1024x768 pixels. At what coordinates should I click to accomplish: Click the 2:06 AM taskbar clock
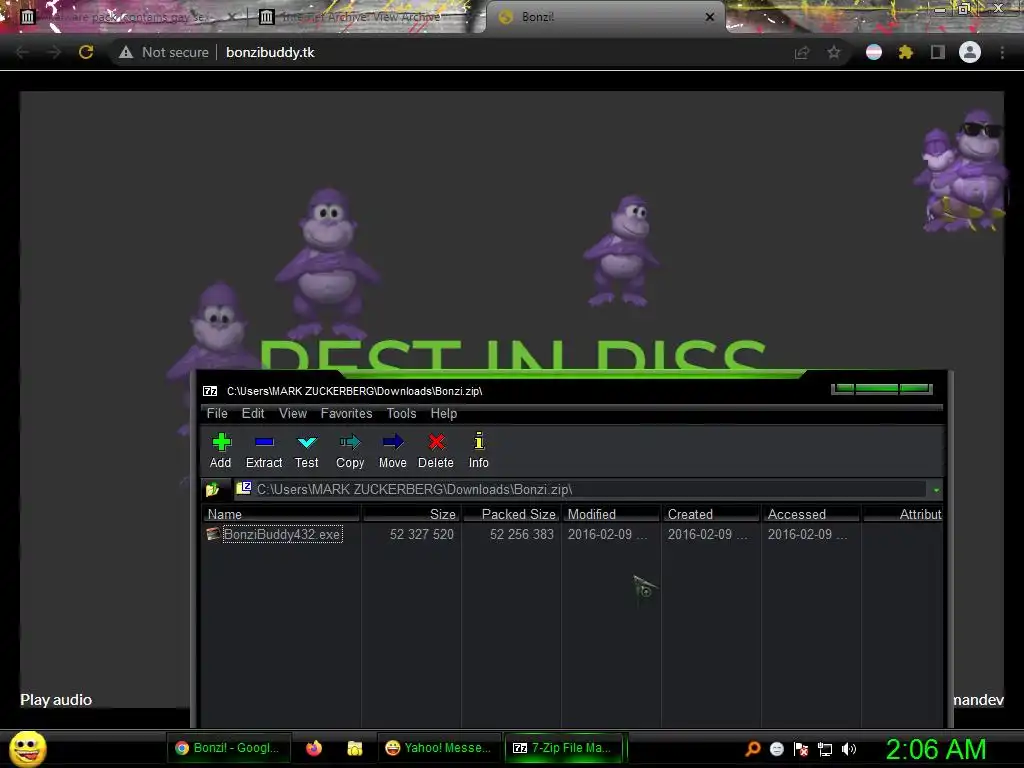coord(936,749)
